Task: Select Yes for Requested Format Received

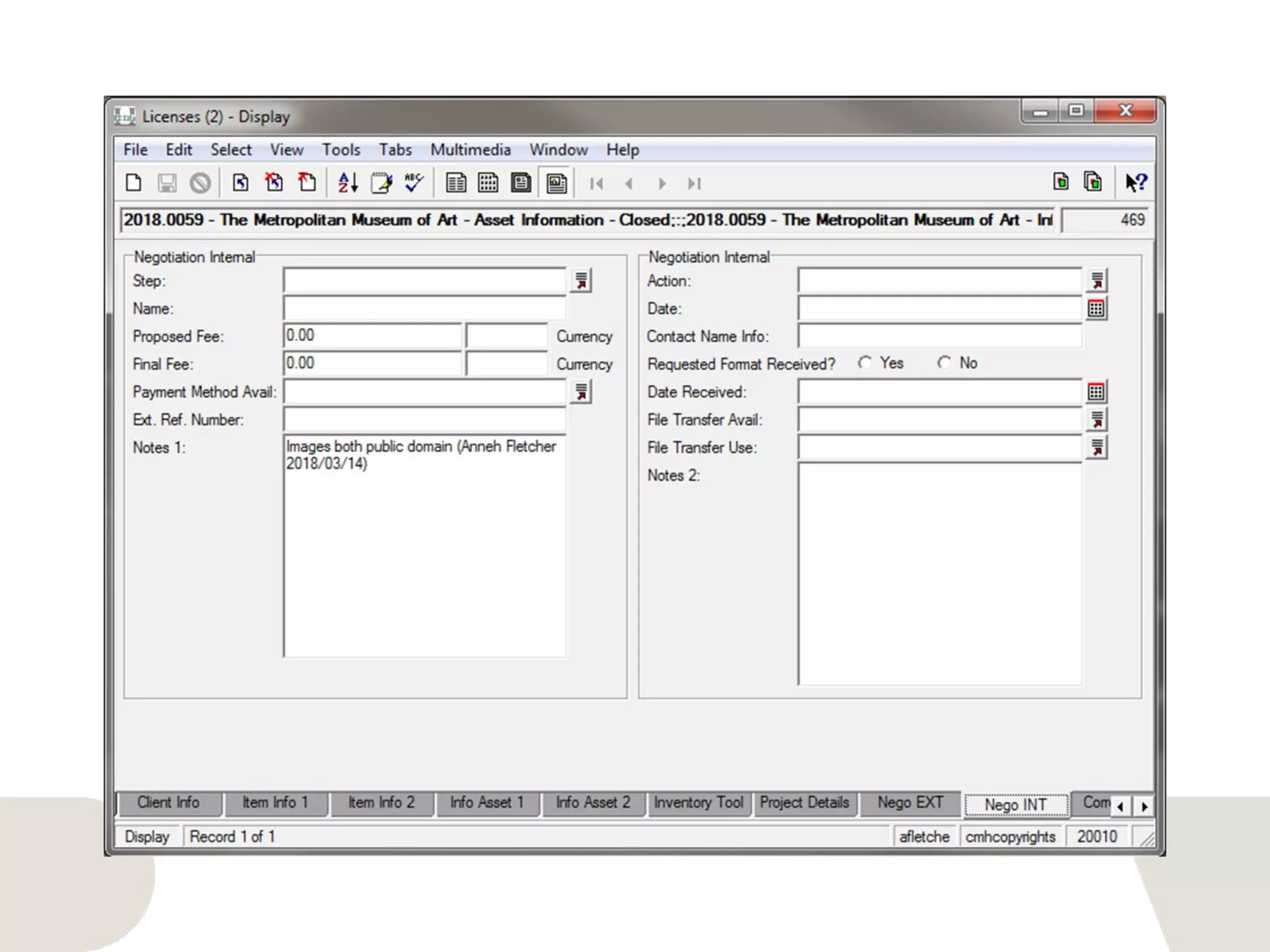Action: click(865, 363)
